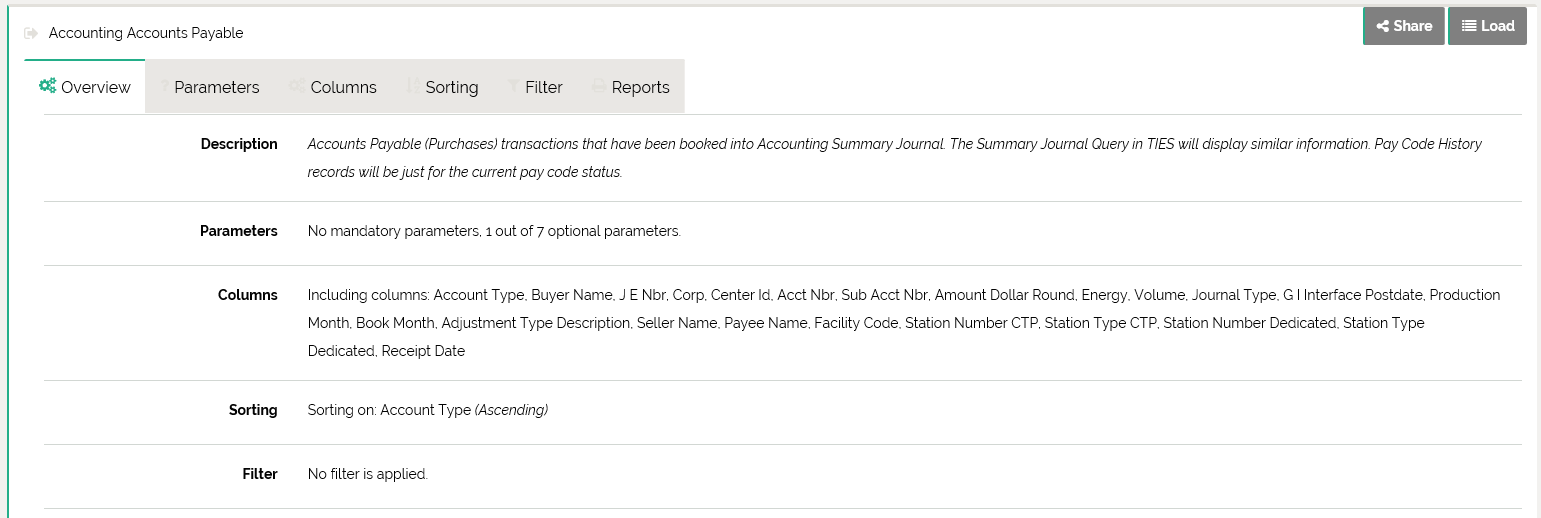
Task: Click the 'No filter is applied' text
Action: (x=367, y=474)
